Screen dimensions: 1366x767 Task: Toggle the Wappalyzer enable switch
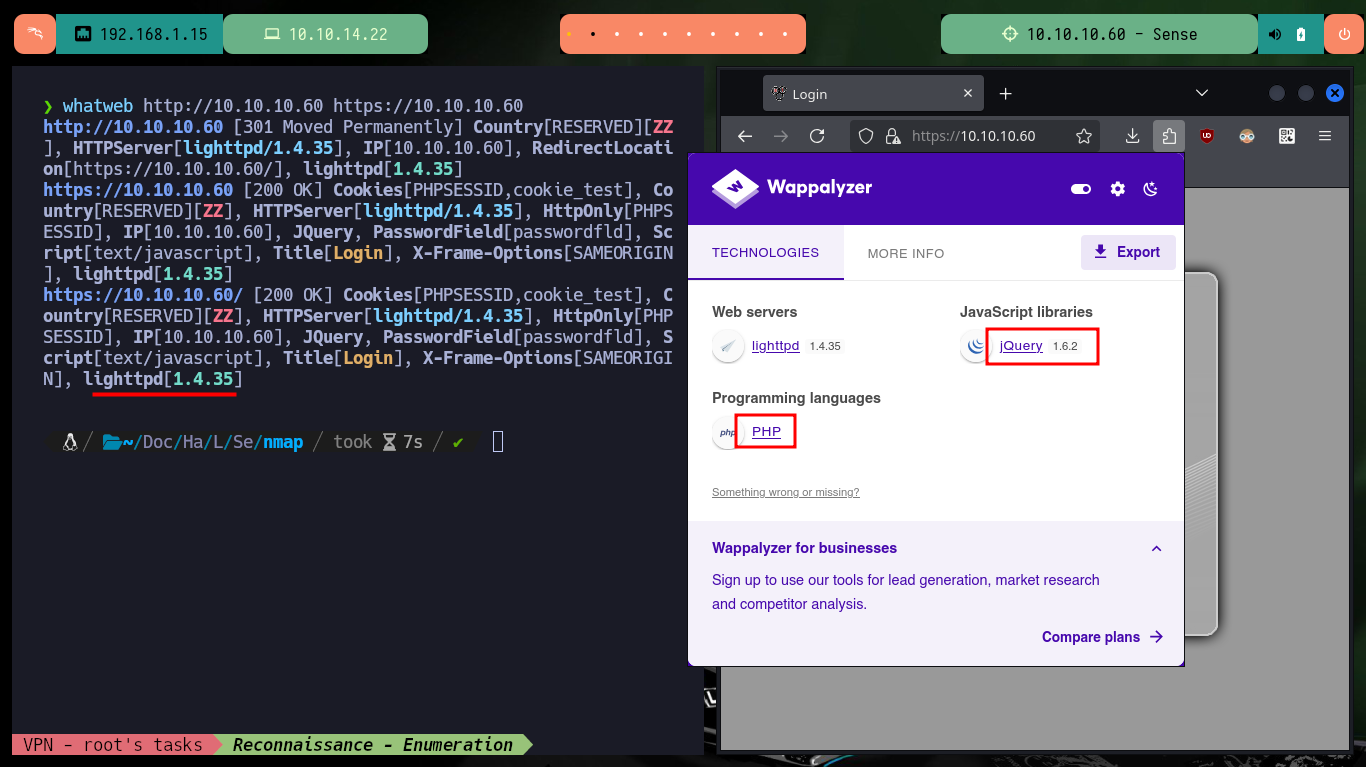click(1081, 189)
